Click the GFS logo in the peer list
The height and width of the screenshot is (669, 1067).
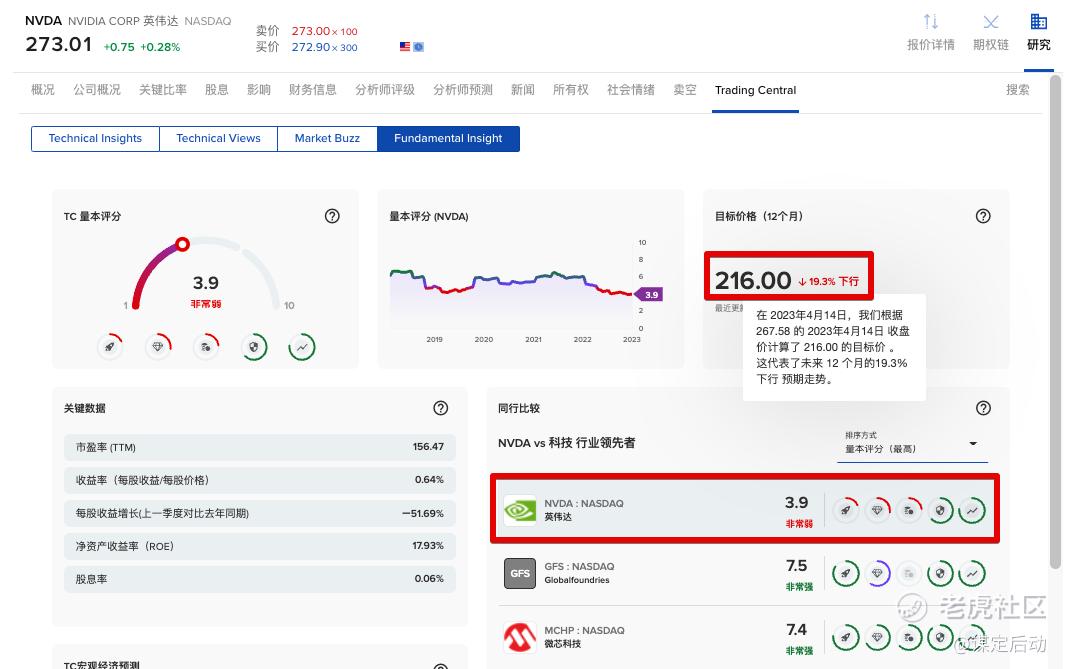point(520,574)
